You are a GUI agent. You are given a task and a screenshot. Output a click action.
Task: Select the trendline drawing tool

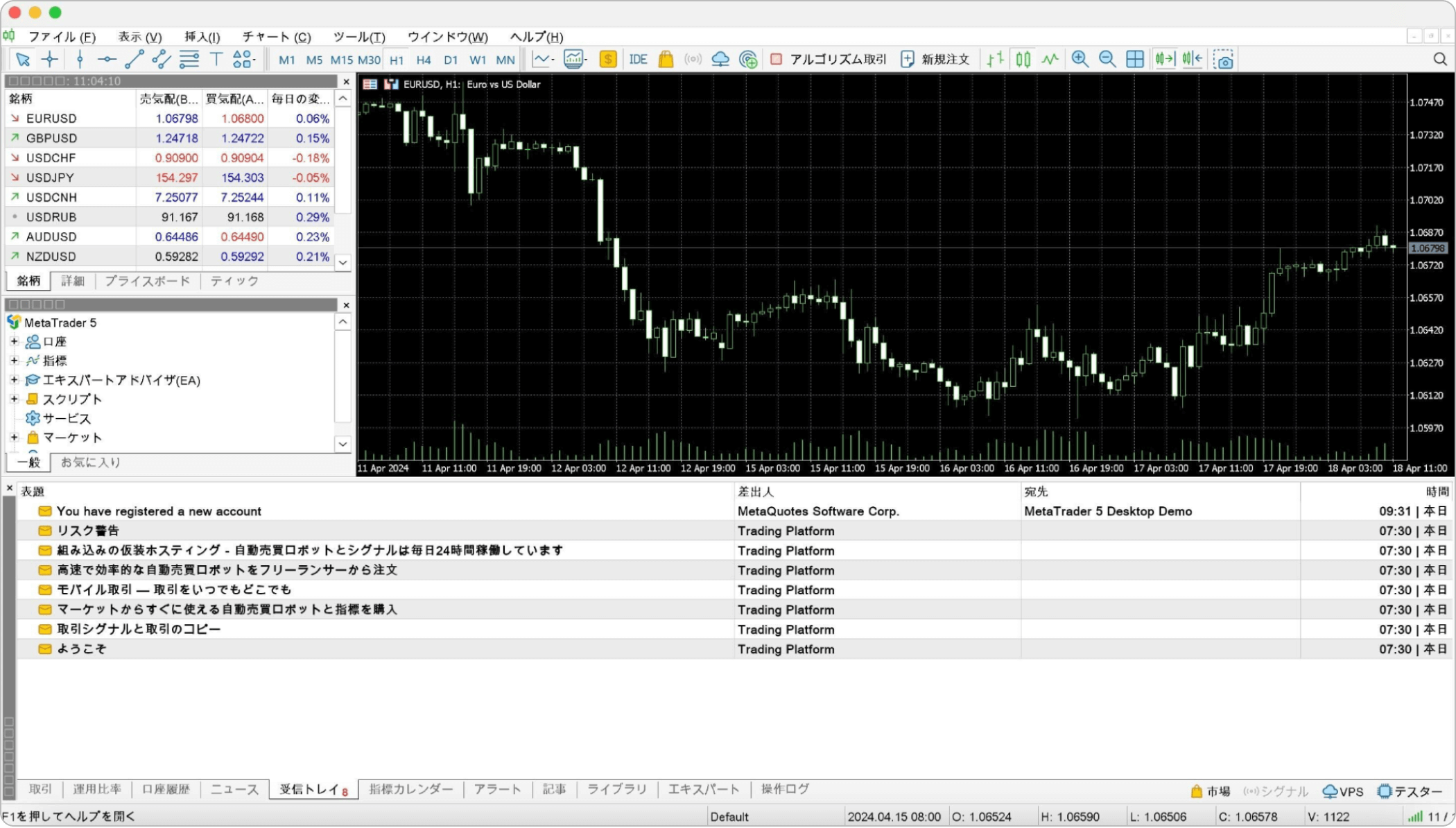coord(134,60)
